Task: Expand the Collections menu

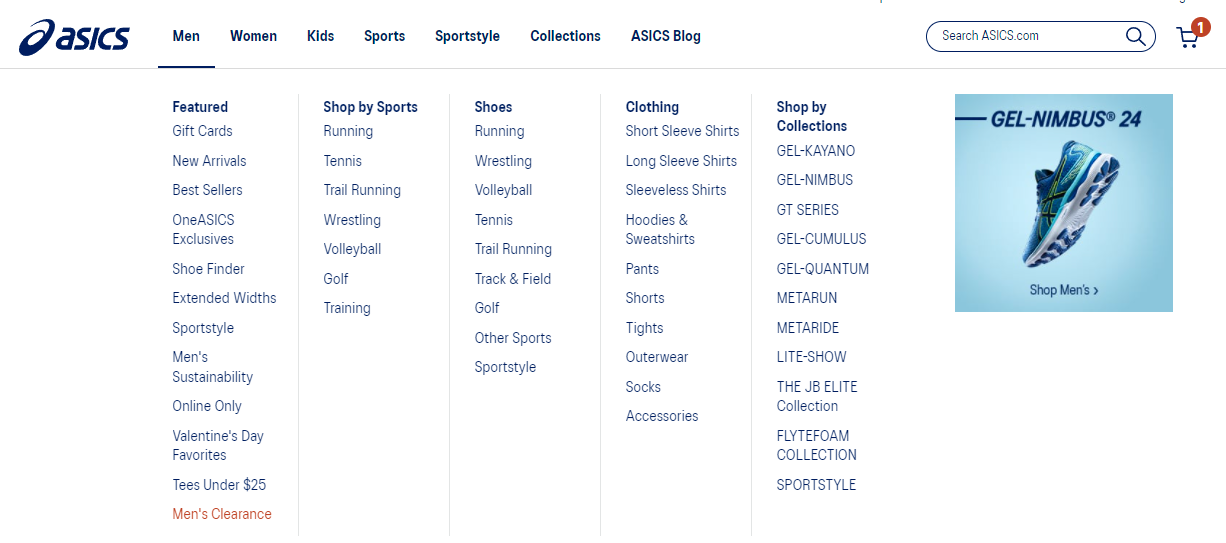Action: coord(565,36)
